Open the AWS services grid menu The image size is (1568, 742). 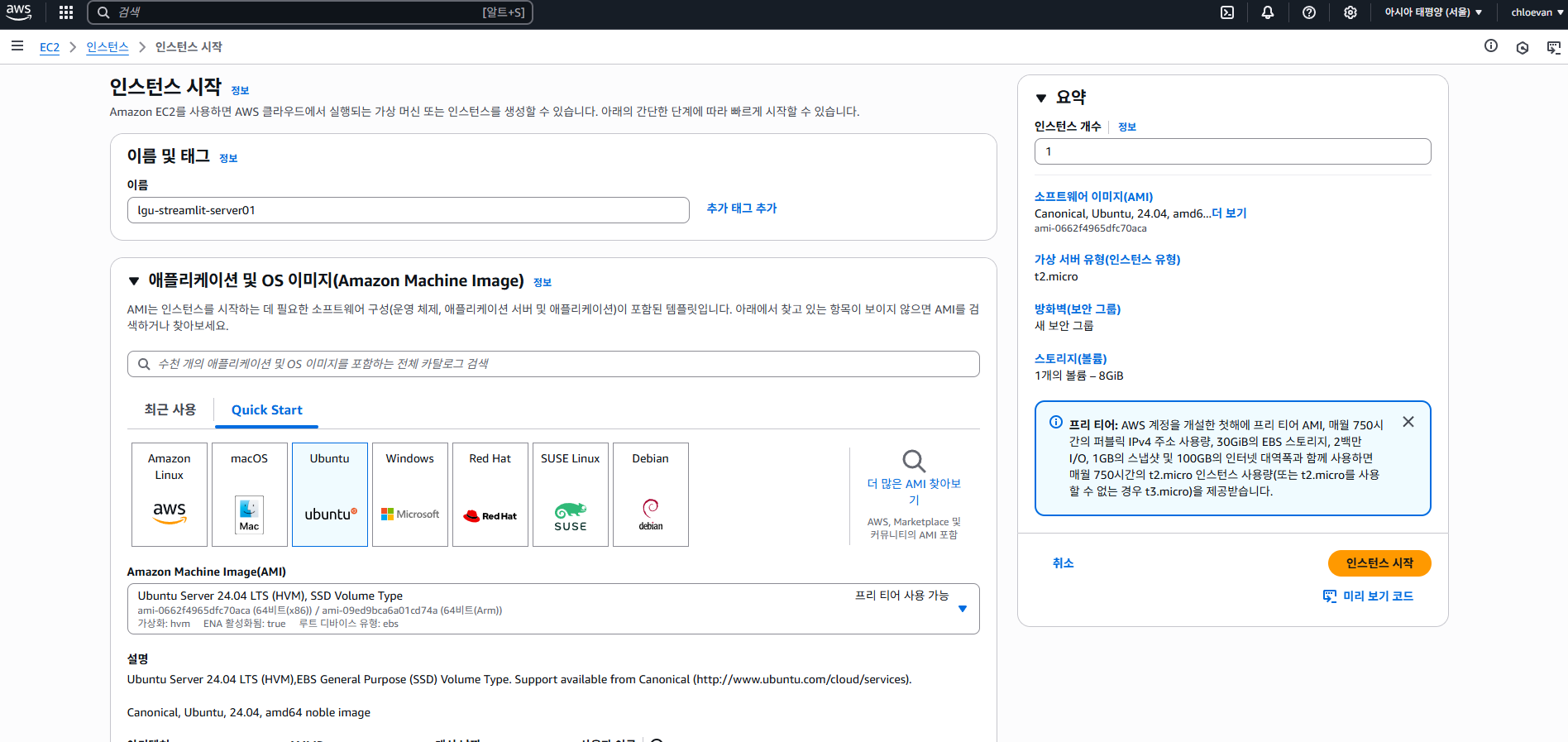[x=66, y=12]
